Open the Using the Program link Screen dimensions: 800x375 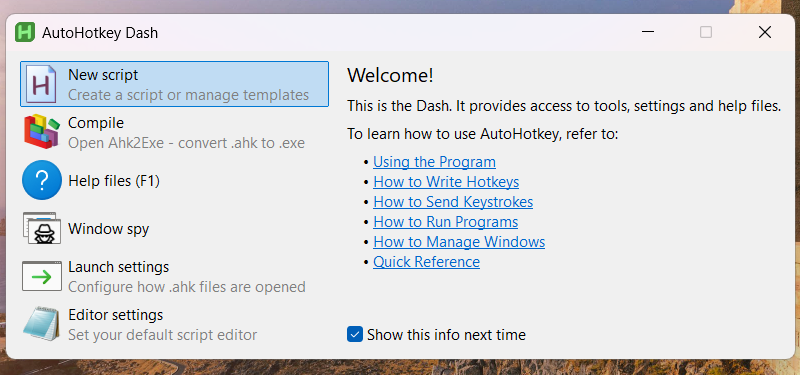pos(434,162)
